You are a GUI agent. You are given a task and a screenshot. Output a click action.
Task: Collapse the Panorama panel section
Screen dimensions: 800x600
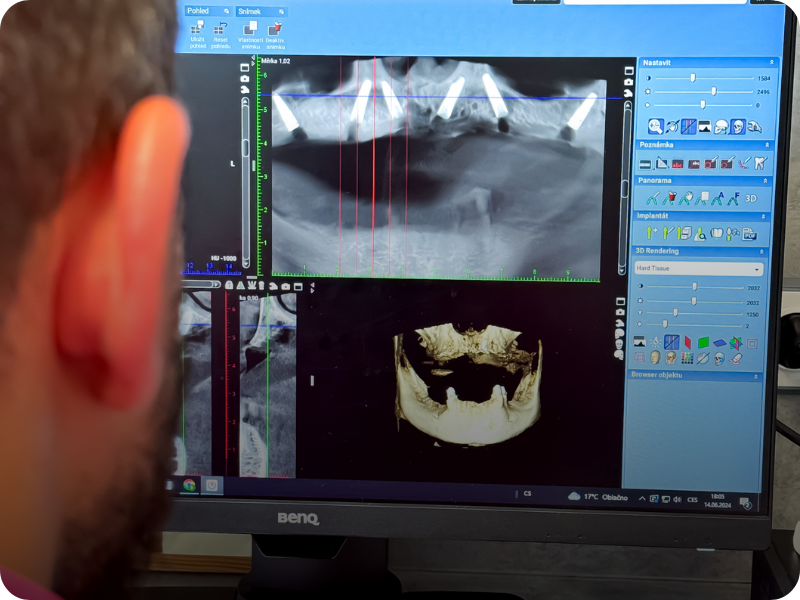(765, 181)
